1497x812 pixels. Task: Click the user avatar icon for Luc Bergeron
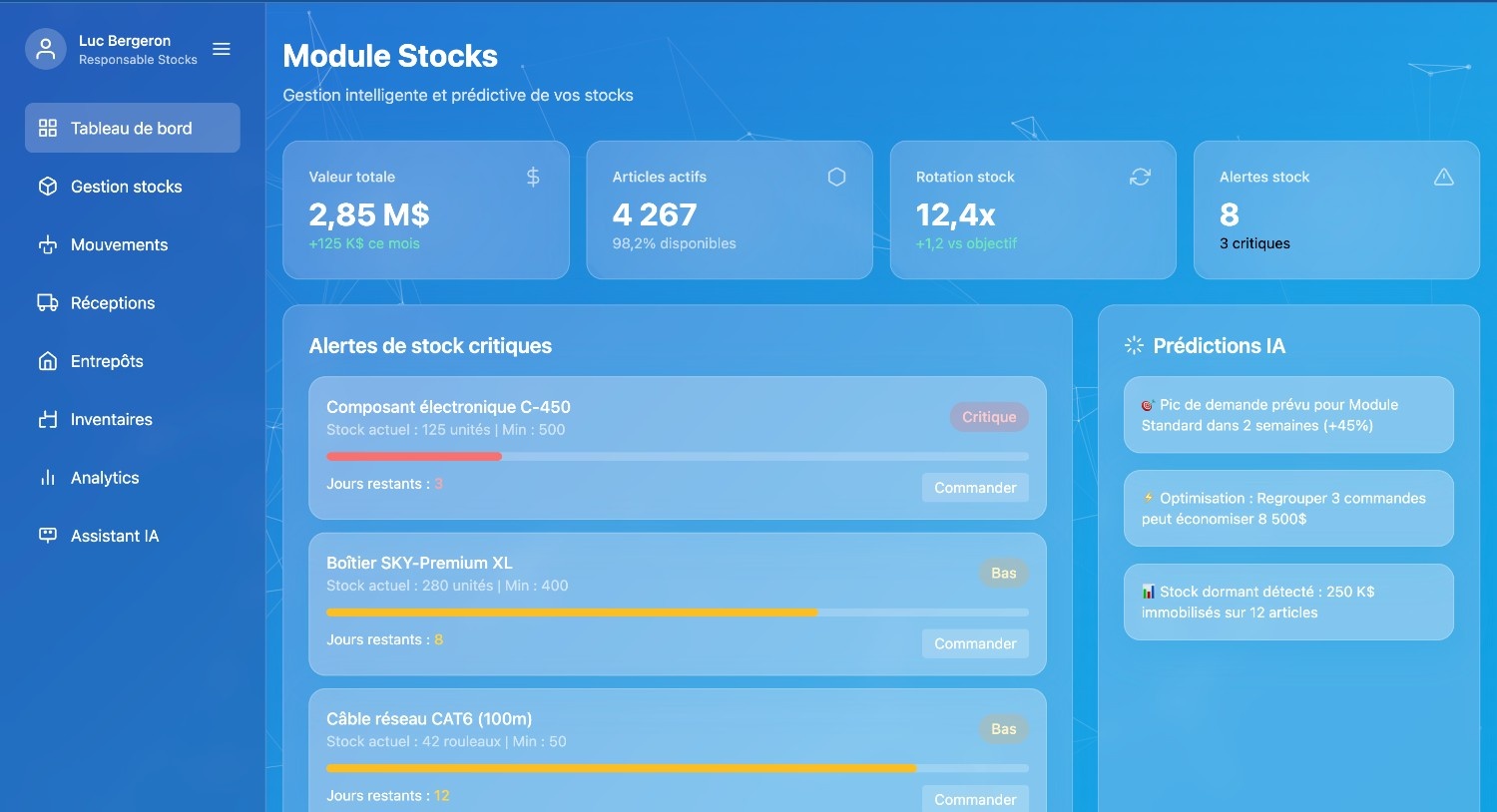tap(46, 49)
